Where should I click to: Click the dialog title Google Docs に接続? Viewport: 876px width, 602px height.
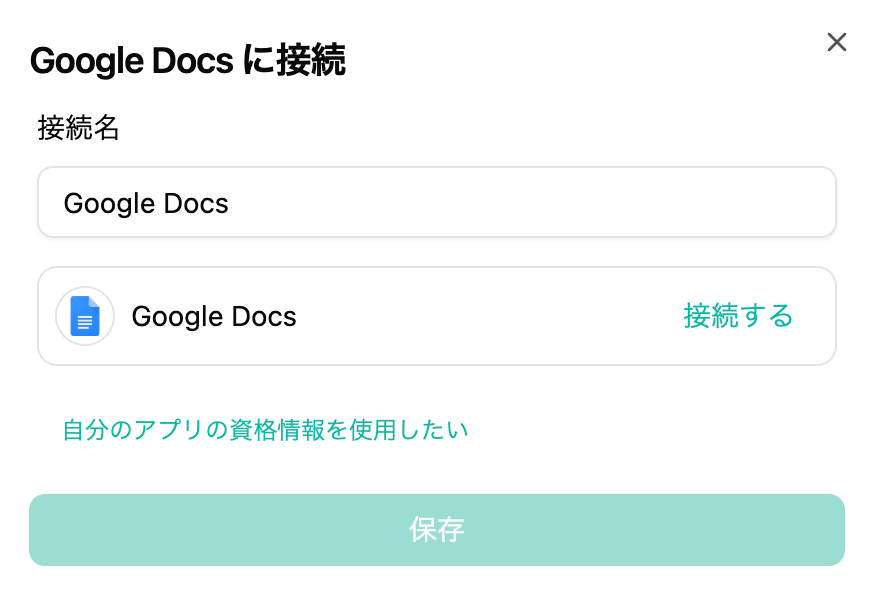click(x=188, y=61)
